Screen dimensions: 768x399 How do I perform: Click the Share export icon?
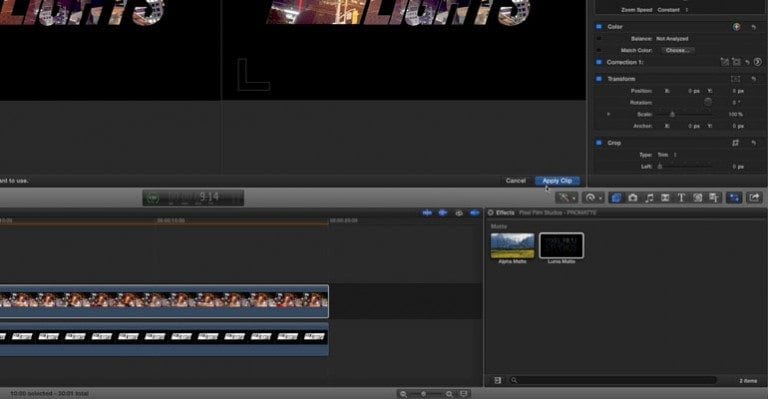754,197
